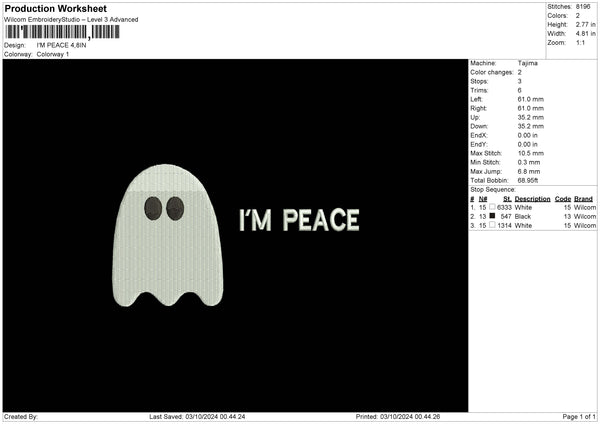Screen dimensions: 600x424
Task: Click the Brand column header
Action: pyautogui.click(x=583, y=199)
